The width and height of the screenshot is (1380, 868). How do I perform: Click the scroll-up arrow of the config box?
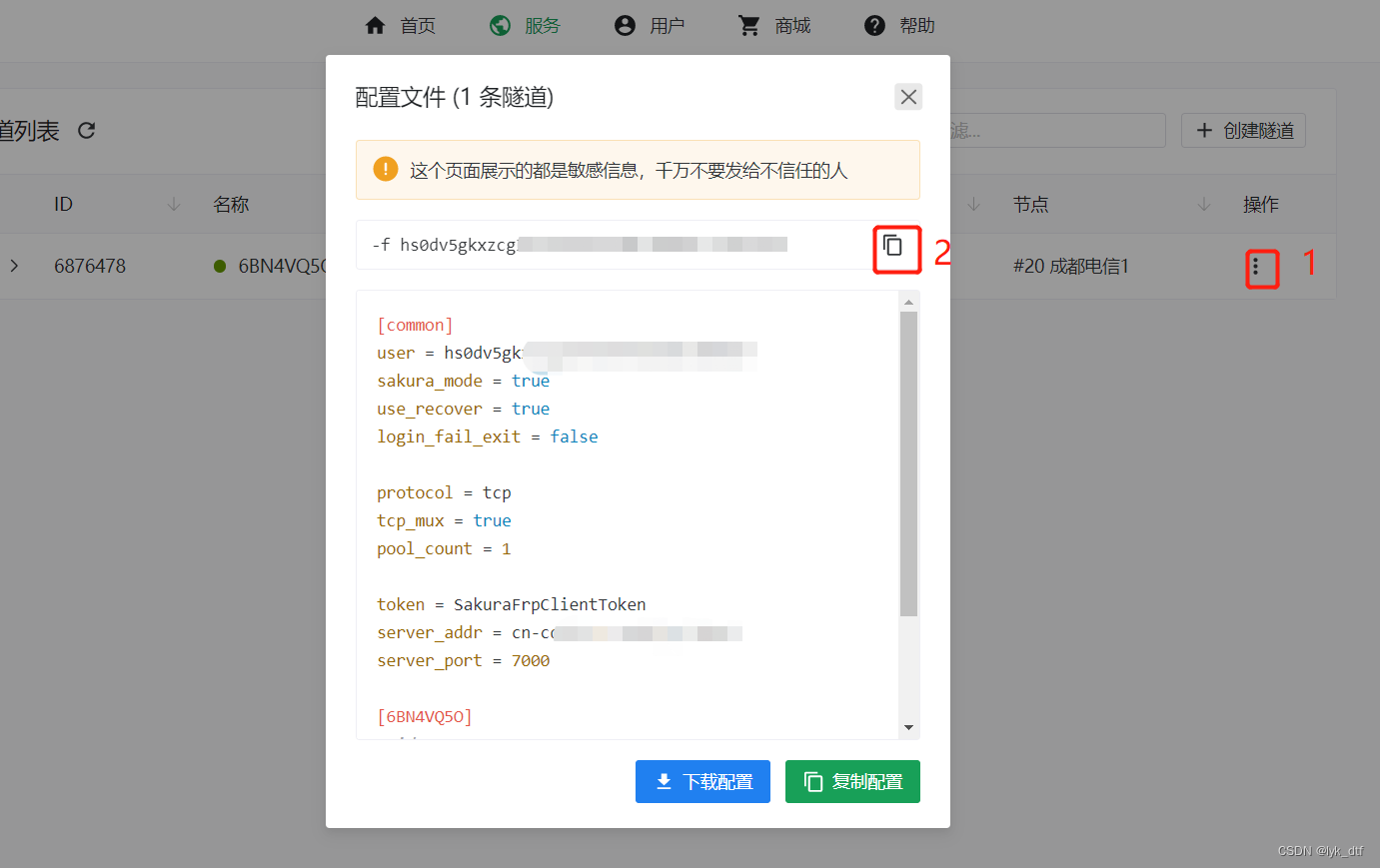click(908, 301)
